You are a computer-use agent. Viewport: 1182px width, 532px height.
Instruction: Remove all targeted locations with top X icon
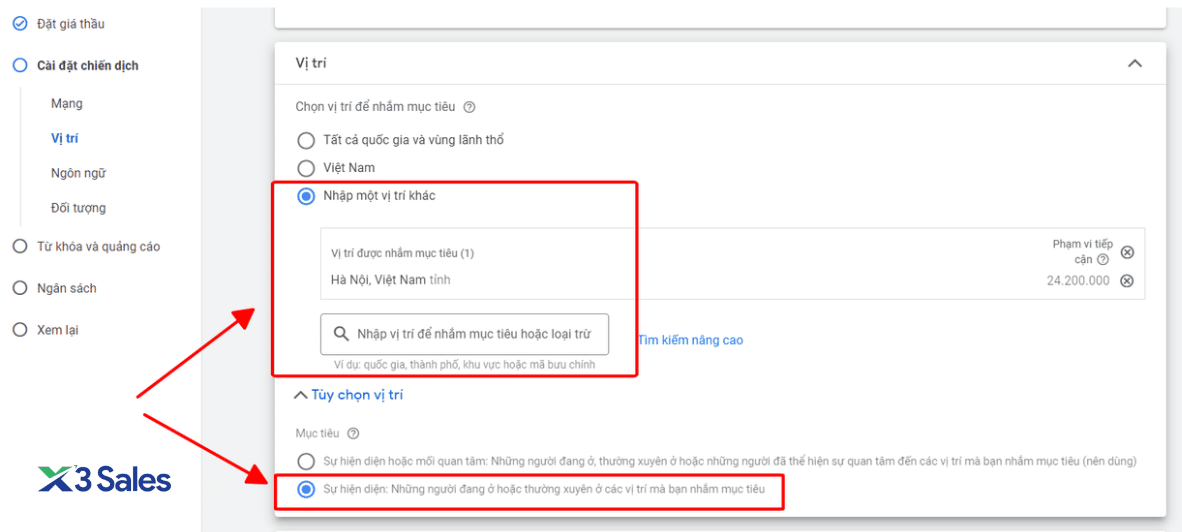coord(1127,252)
